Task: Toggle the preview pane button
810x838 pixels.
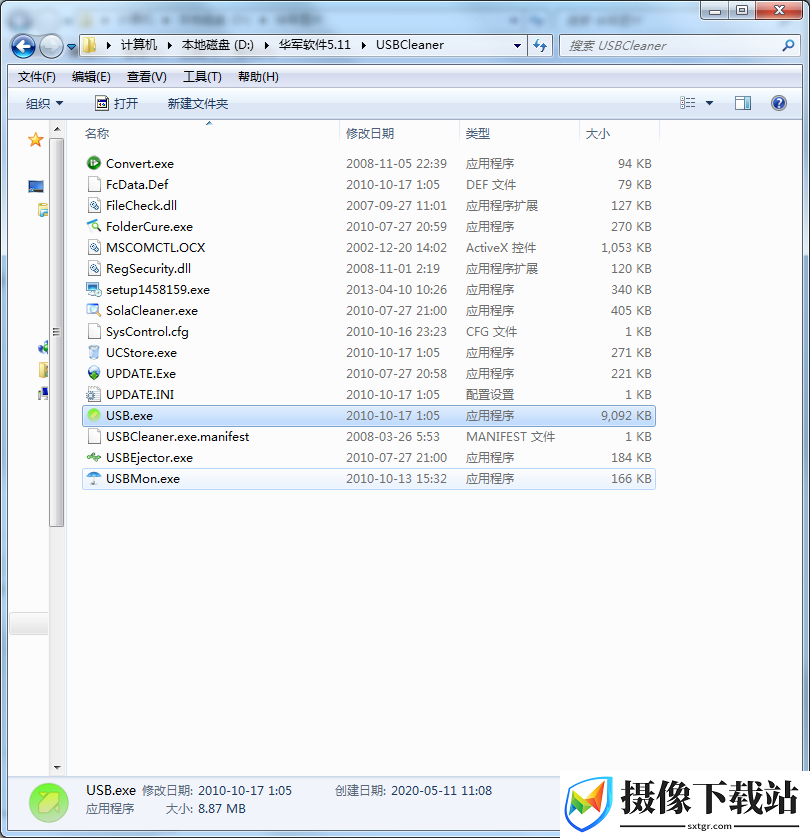Action: 743,103
